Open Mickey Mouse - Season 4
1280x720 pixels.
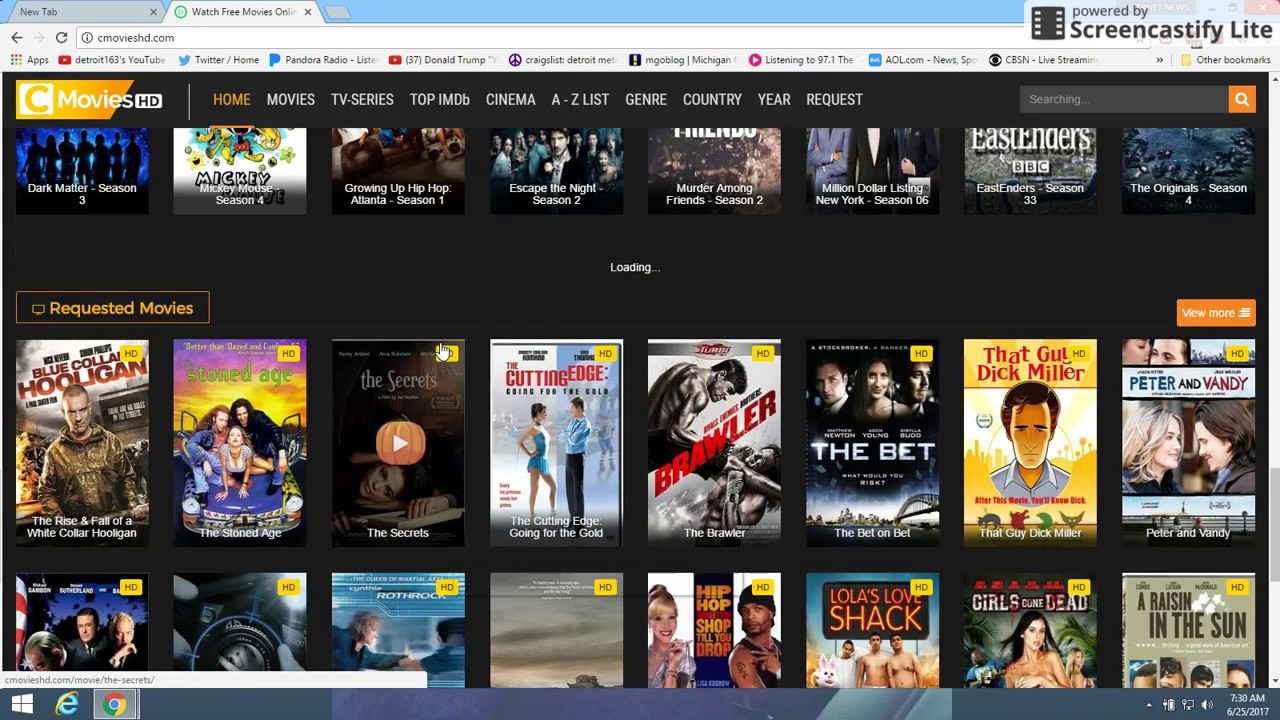click(x=240, y=171)
